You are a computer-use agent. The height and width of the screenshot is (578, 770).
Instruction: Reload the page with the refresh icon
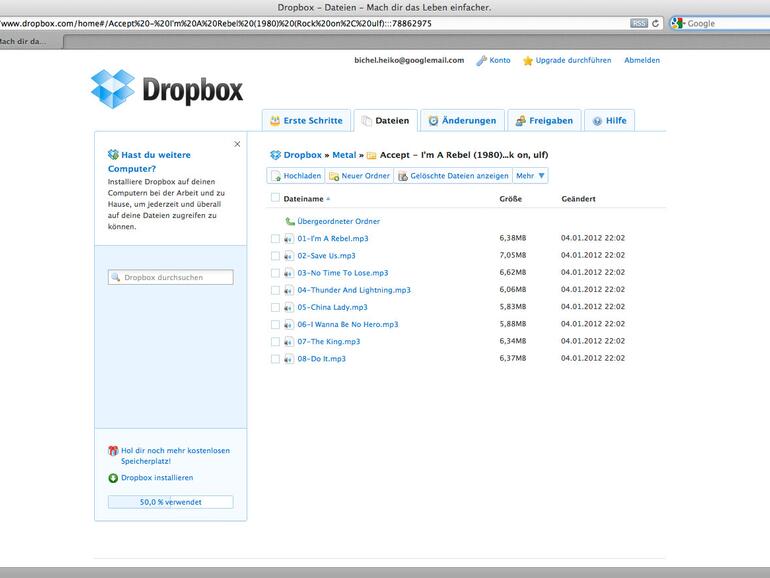[655, 23]
